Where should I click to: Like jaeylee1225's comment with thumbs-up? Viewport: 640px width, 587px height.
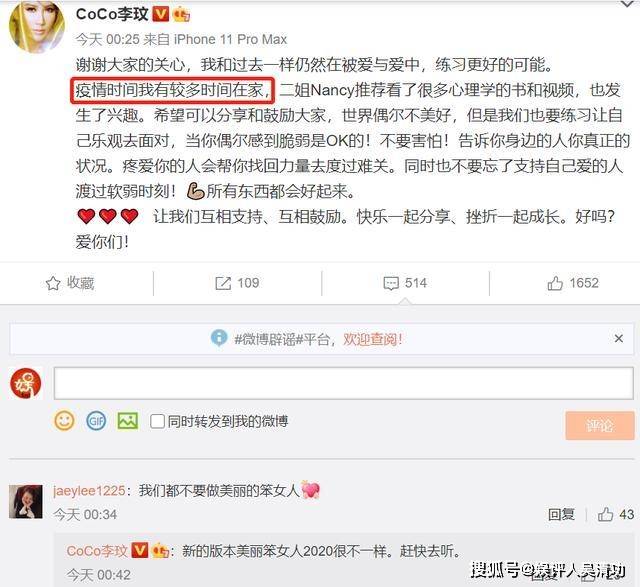(606, 514)
